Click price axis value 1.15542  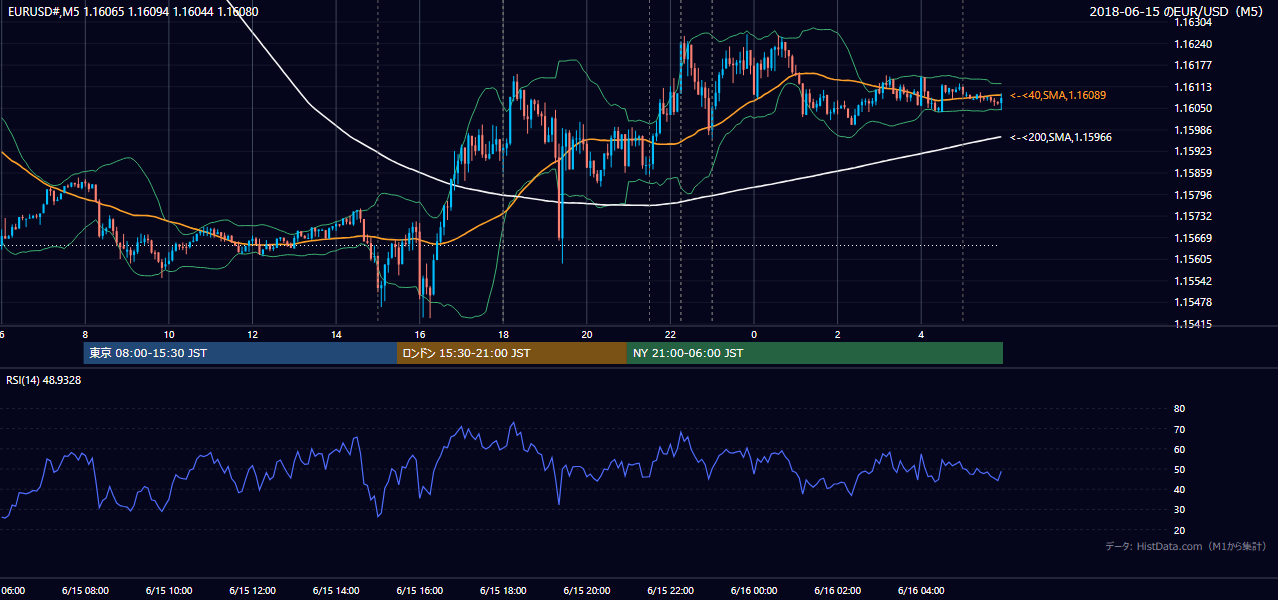tap(1194, 281)
